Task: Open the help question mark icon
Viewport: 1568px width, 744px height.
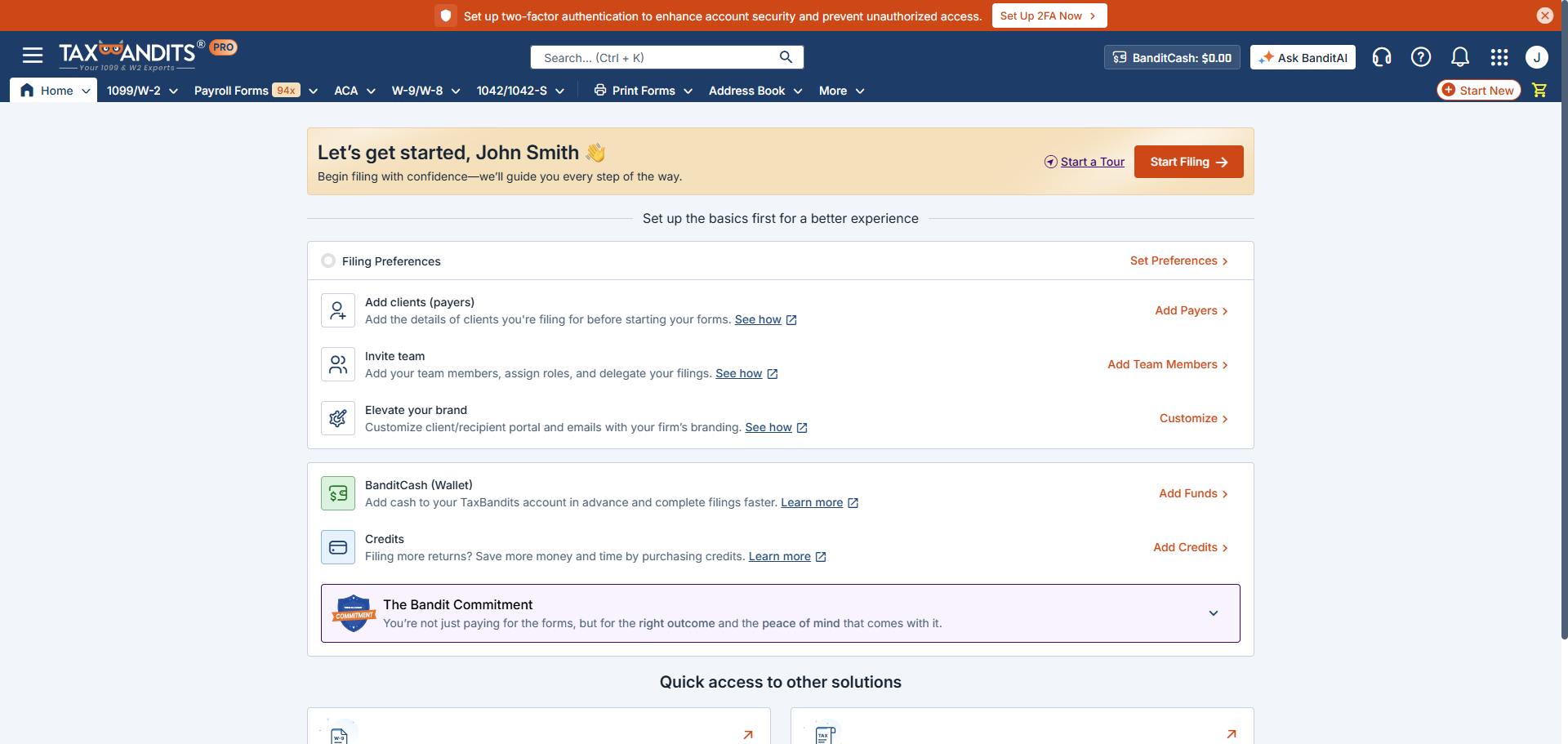Action: tap(1420, 57)
